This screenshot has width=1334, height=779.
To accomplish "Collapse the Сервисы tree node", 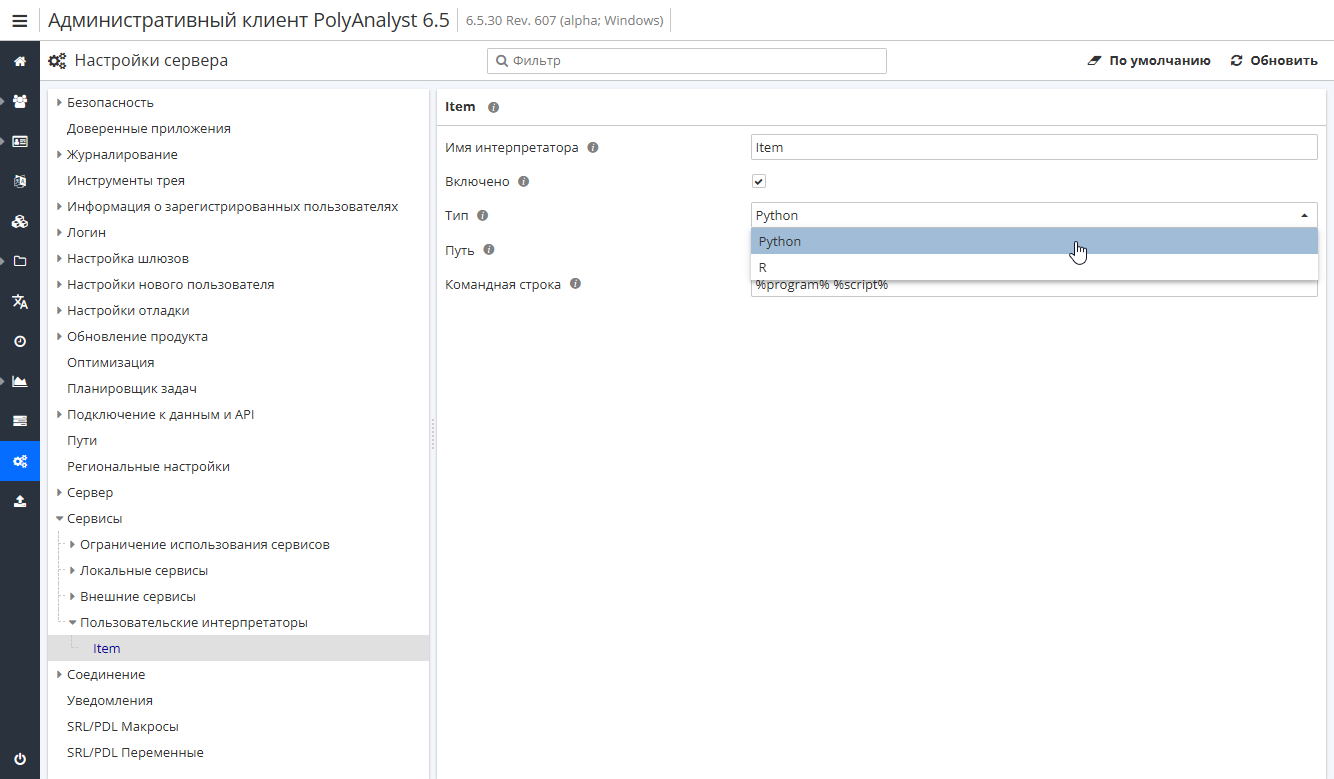I will pos(59,518).
